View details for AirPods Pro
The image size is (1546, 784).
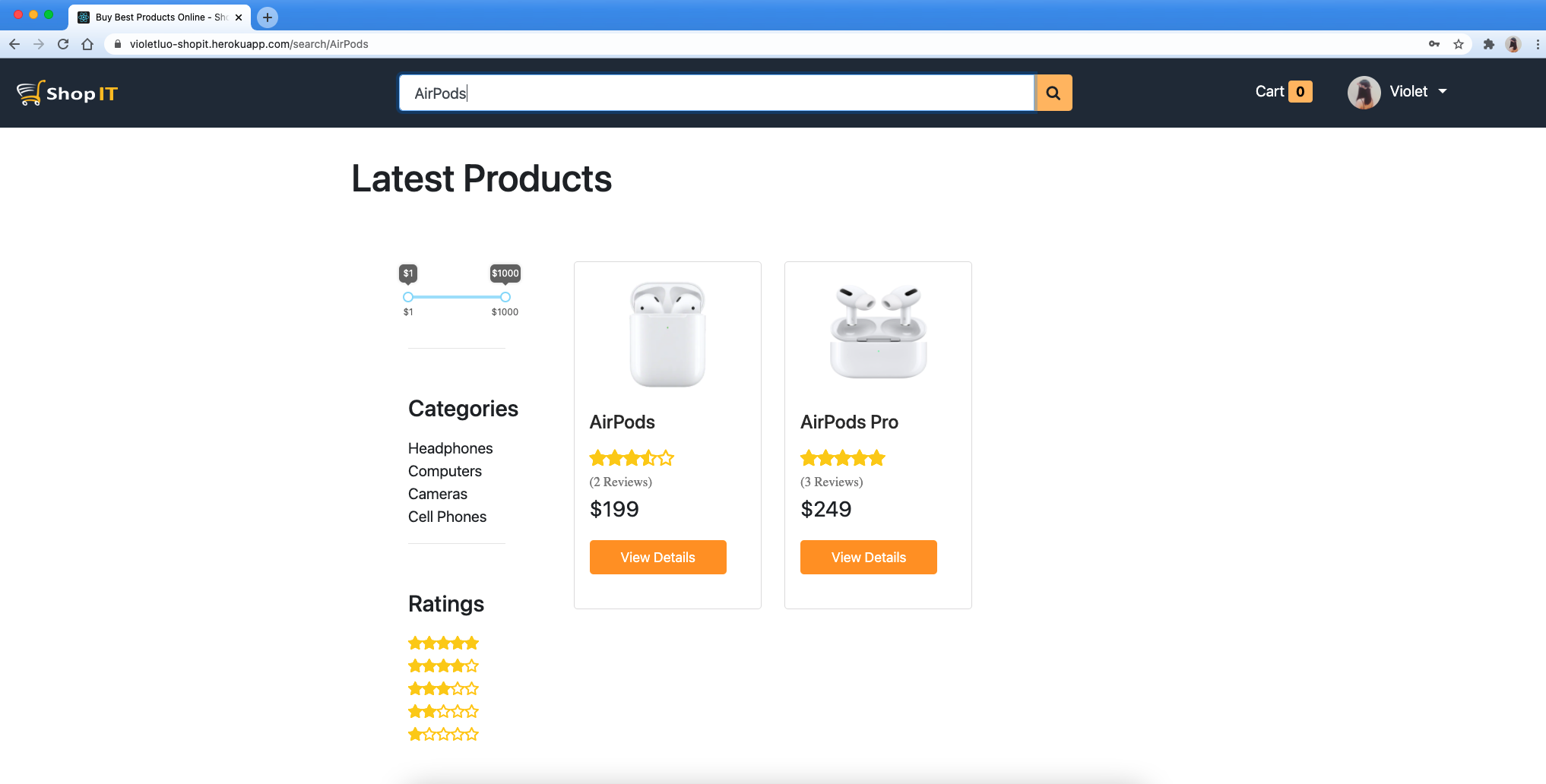coord(868,557)
